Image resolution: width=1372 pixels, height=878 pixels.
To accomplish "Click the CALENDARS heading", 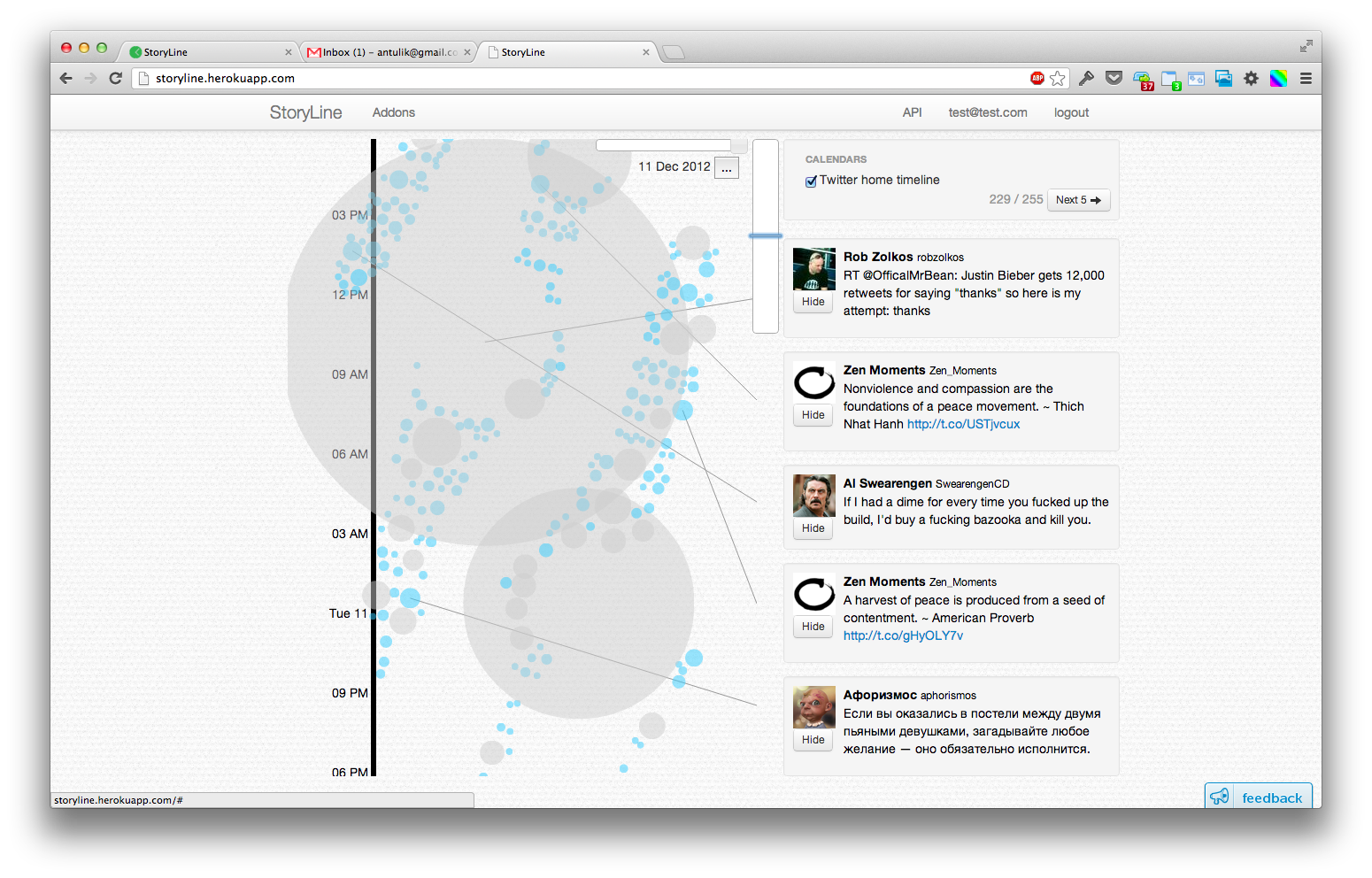I will click(836, 159).
